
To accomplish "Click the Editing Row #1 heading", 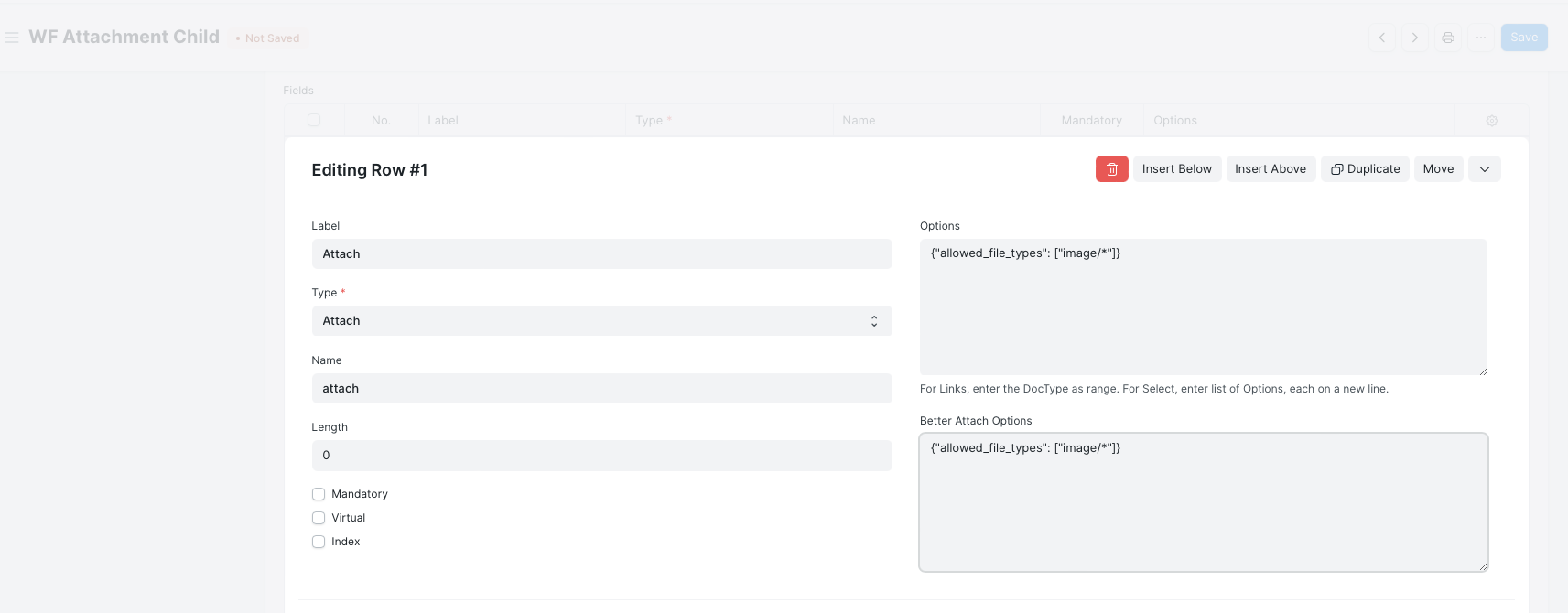I will [x=370, y=170].
